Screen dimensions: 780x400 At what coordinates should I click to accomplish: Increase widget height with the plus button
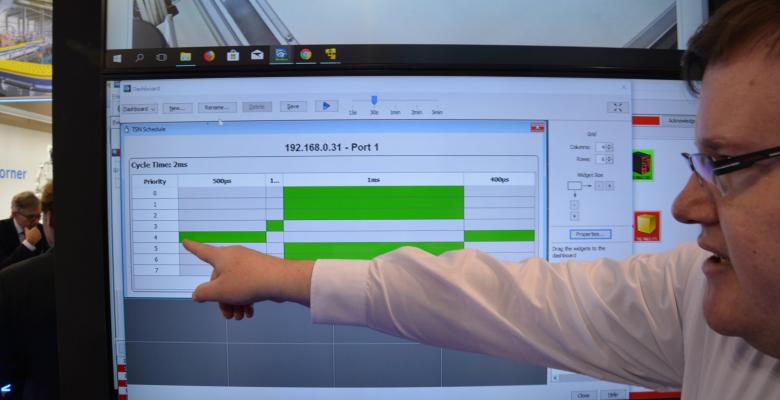click(575, 216)
